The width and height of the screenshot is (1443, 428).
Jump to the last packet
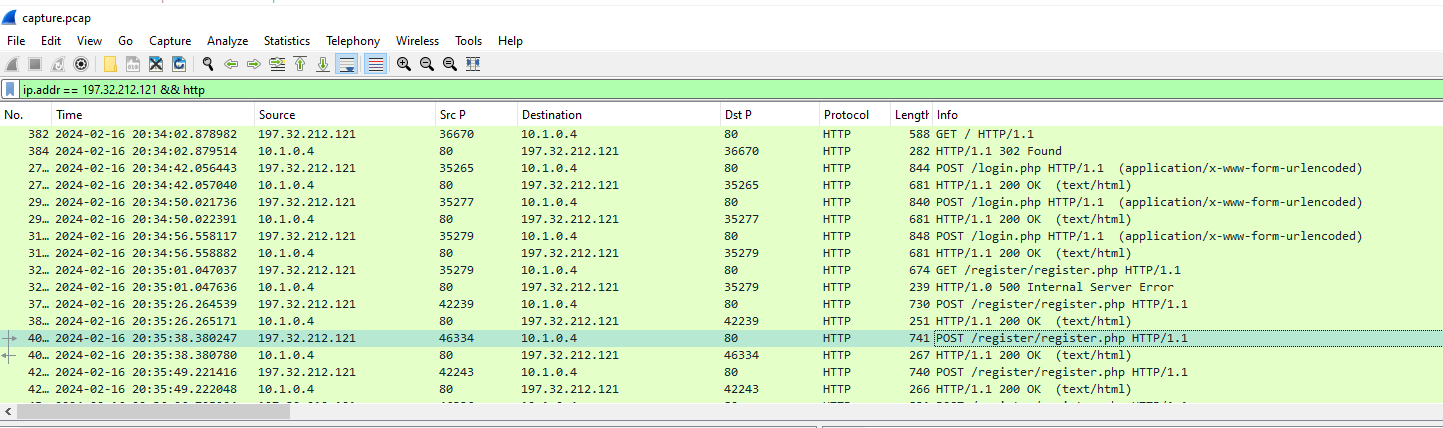tap(323, 64)
